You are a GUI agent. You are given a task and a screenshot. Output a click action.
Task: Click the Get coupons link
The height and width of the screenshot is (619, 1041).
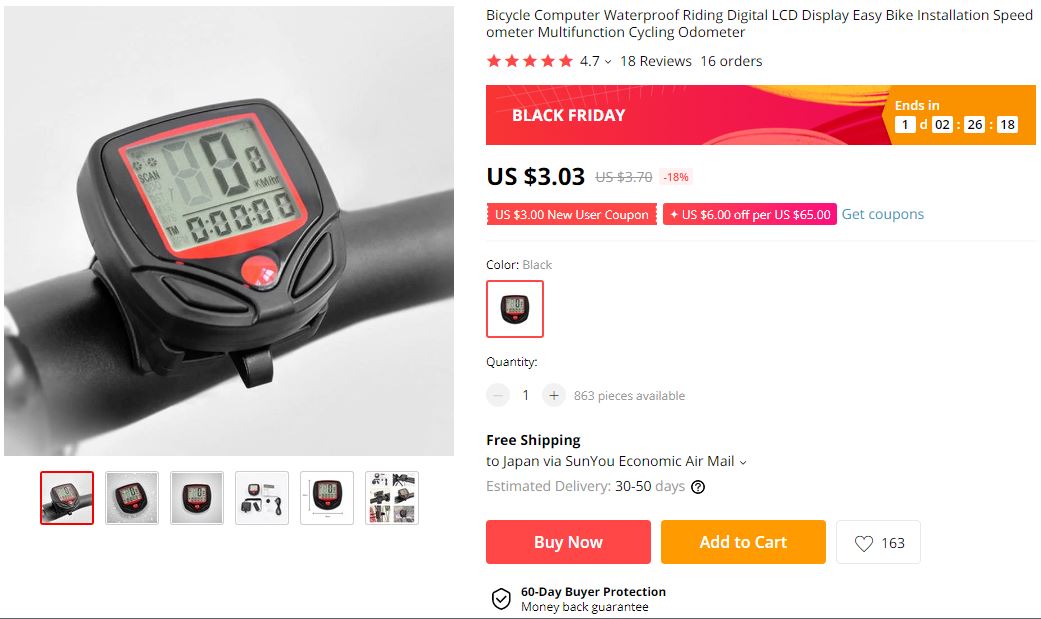[x=882, y=214]
